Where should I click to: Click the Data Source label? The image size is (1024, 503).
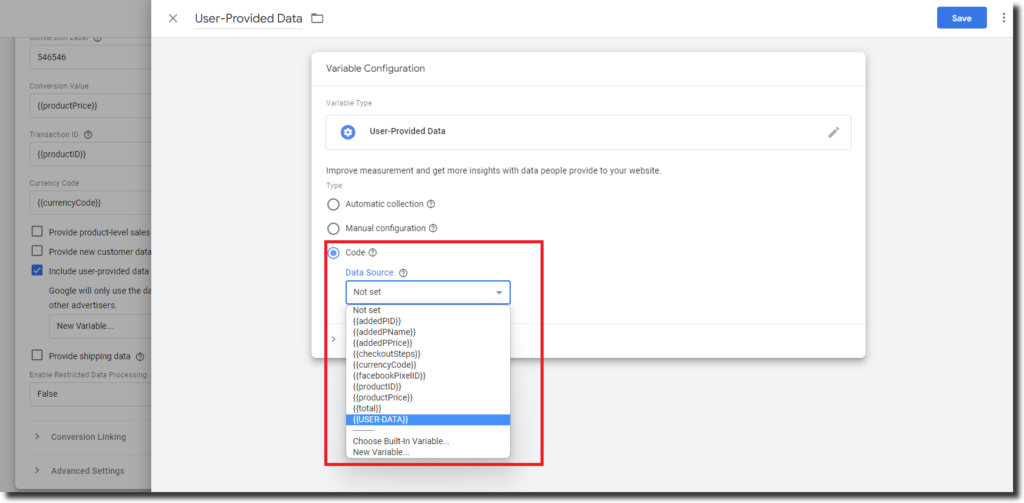coord(370,273)
